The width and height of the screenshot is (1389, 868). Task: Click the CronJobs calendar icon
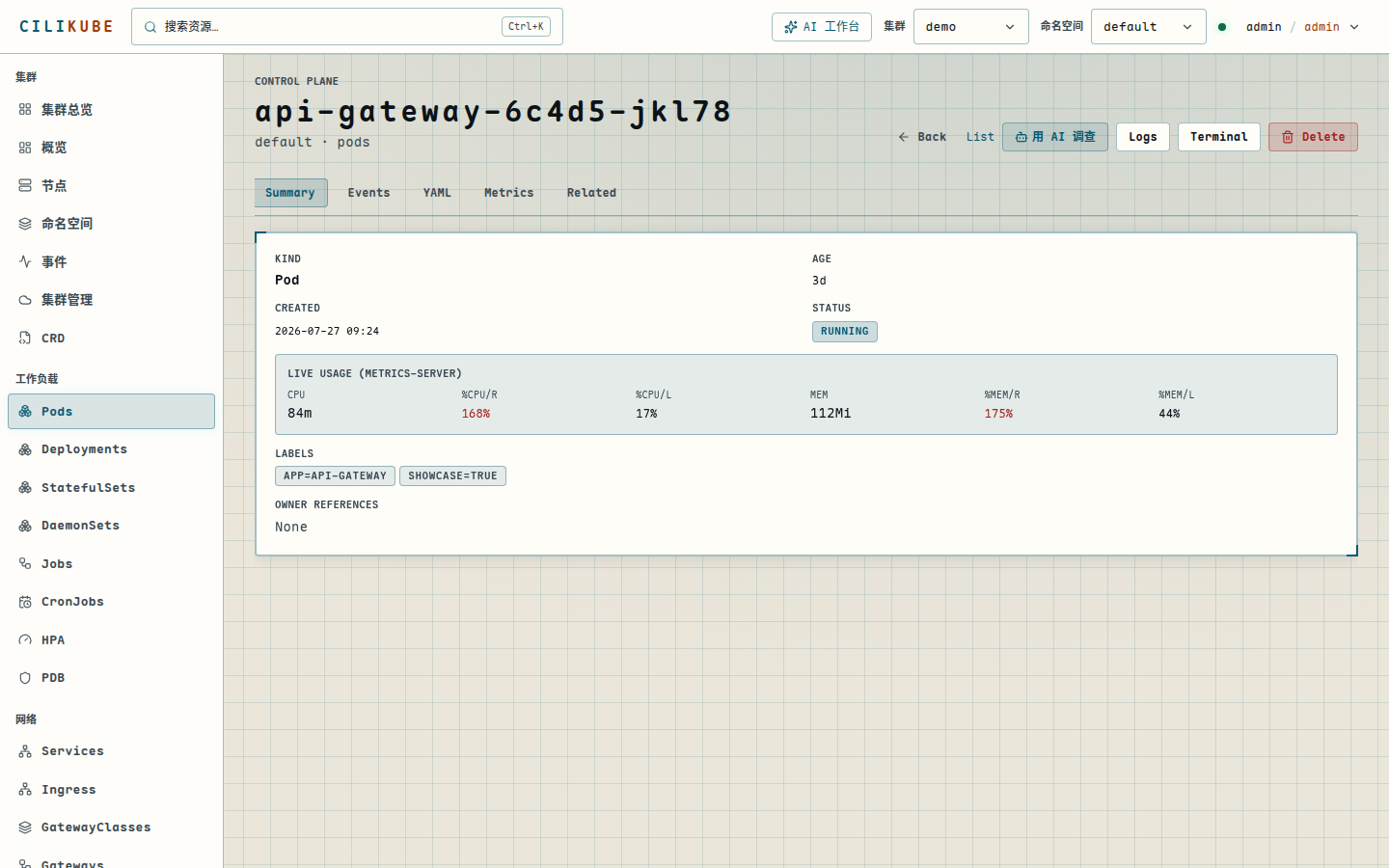coord(25,602)
